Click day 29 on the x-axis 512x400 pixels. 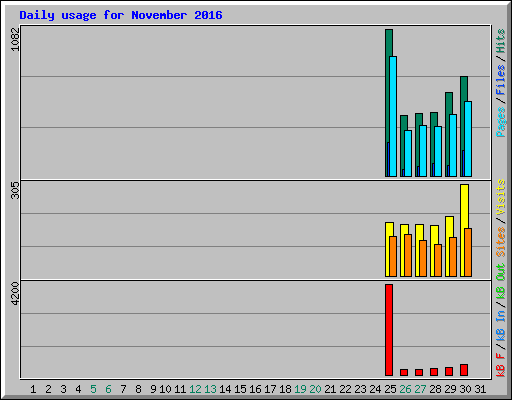[450, 389]
